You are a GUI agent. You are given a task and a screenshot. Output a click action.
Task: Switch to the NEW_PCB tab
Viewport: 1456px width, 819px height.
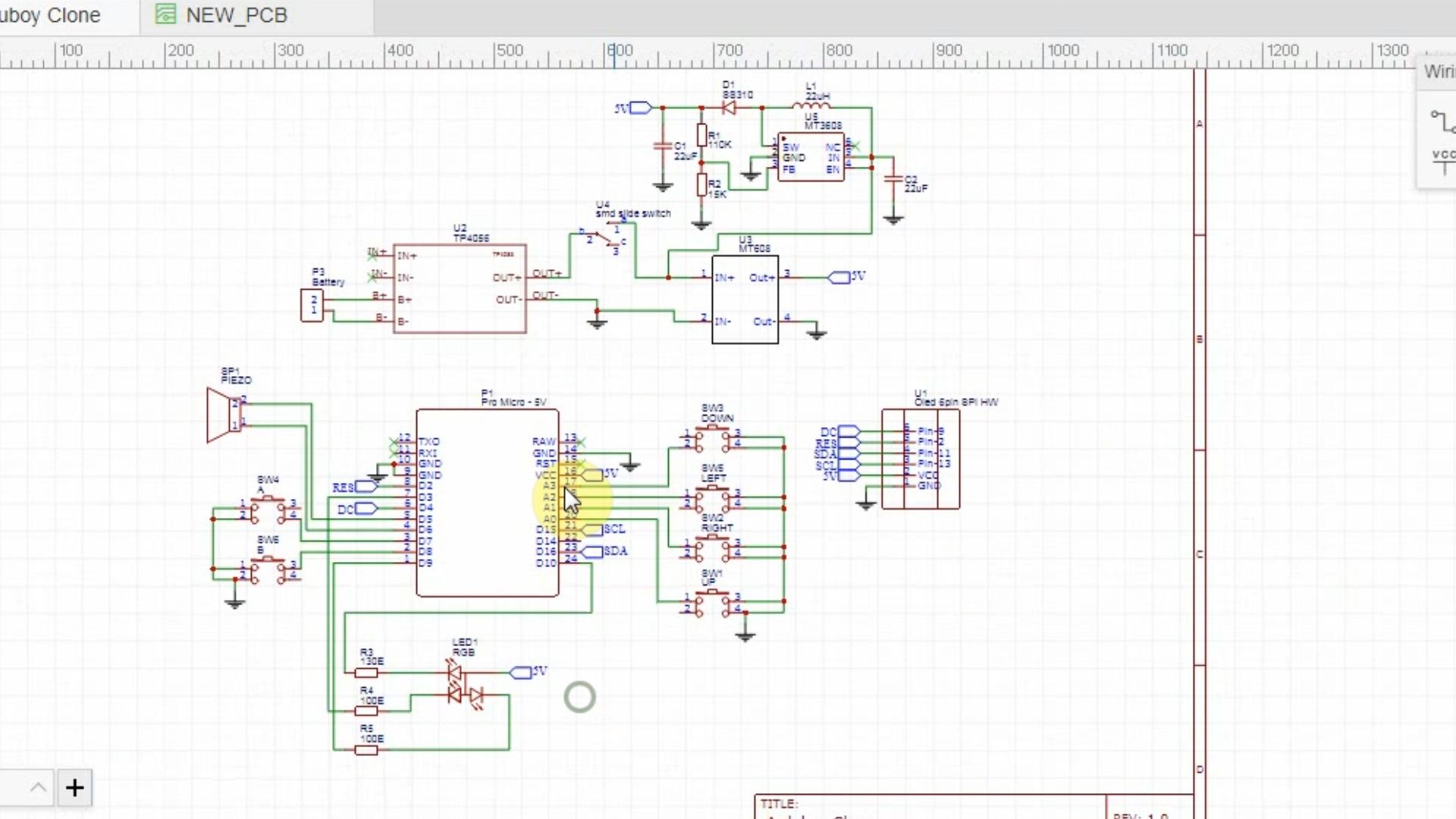tap(235, 15)
